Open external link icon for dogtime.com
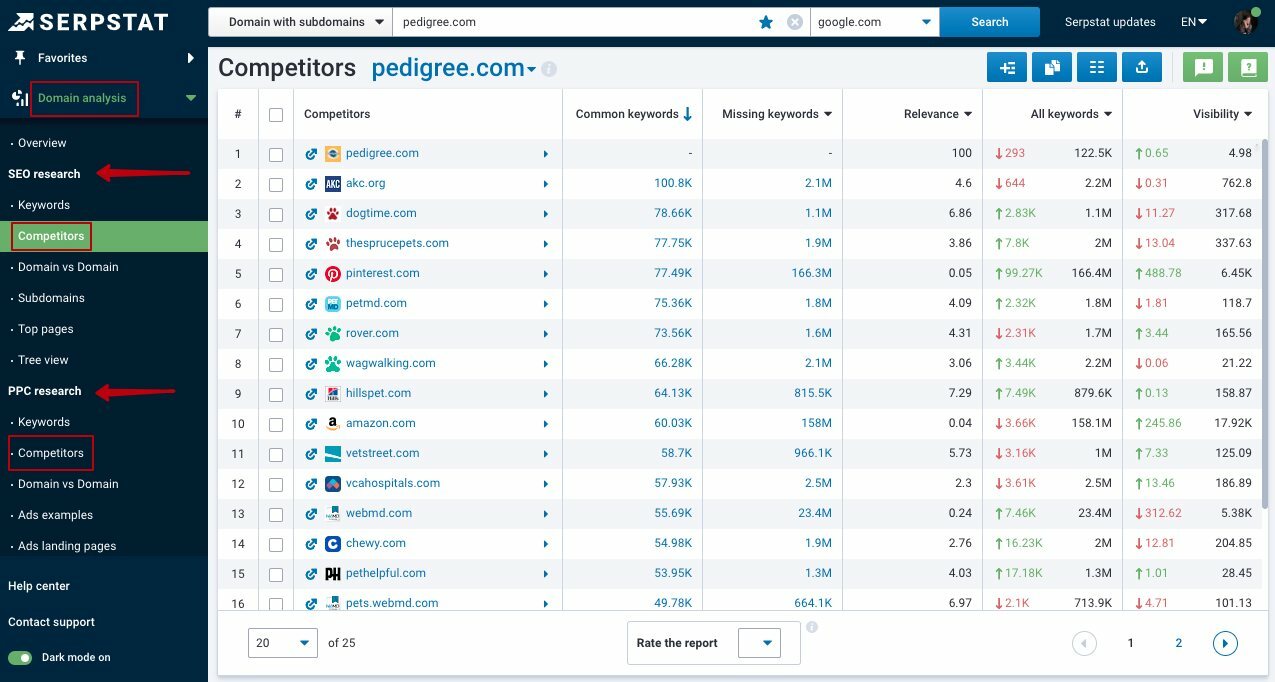1275x682 pixels. (x=311, y=214)
